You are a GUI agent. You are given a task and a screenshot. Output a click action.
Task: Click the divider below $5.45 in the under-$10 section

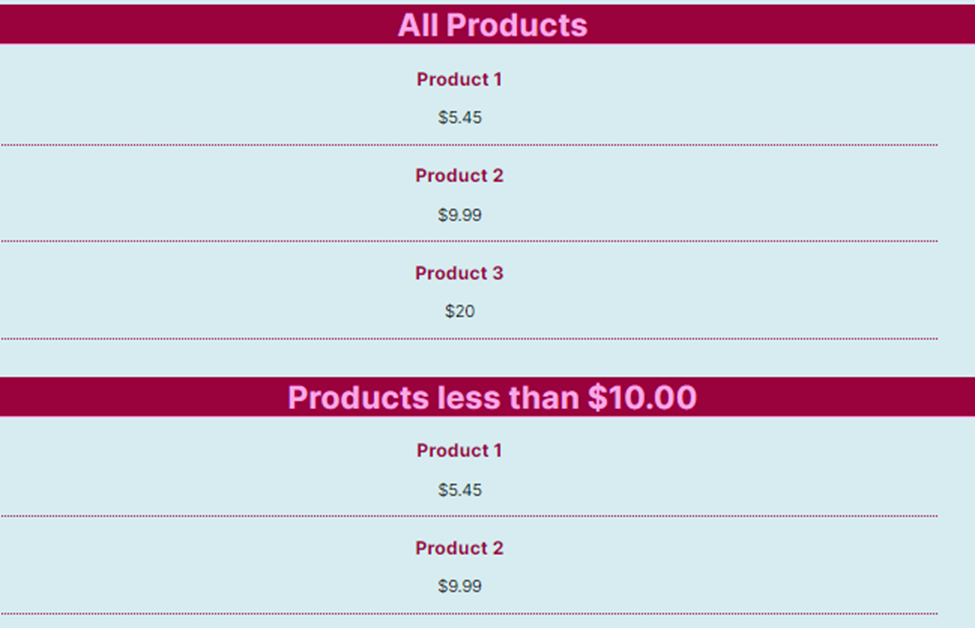tap(468, 517)
